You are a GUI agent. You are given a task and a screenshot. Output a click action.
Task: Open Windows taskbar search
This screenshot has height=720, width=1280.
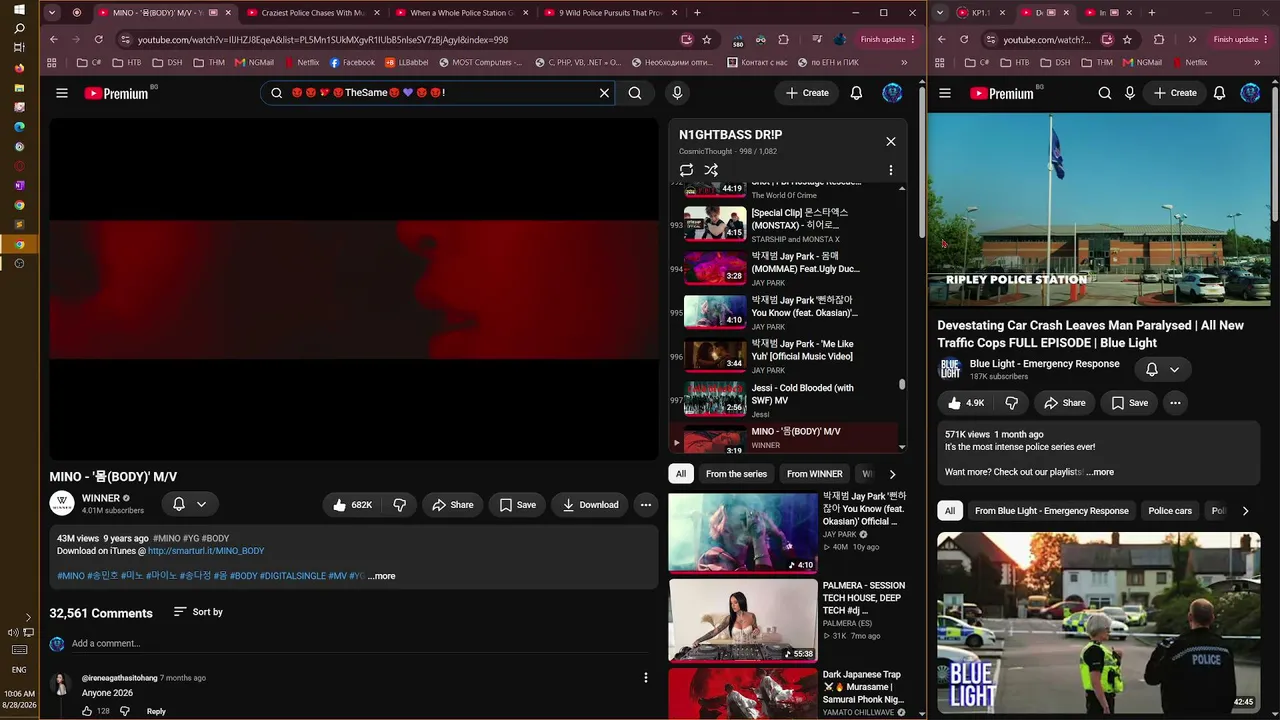[19, 28]
